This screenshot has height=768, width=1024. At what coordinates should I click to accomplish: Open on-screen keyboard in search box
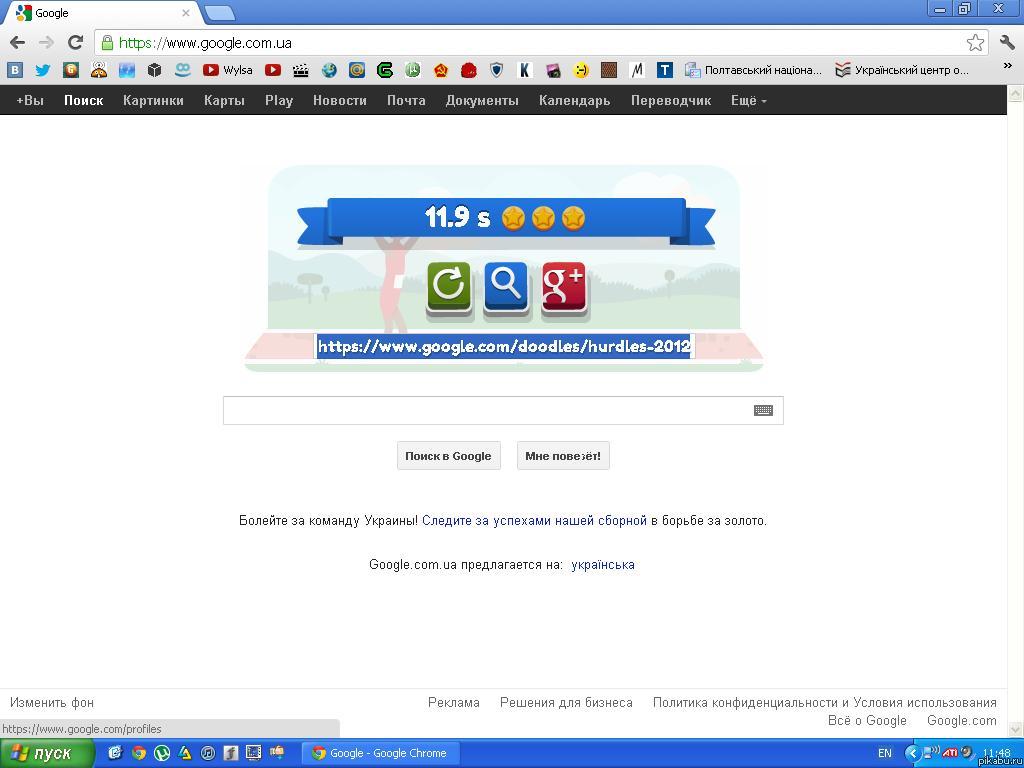[763, 410]
